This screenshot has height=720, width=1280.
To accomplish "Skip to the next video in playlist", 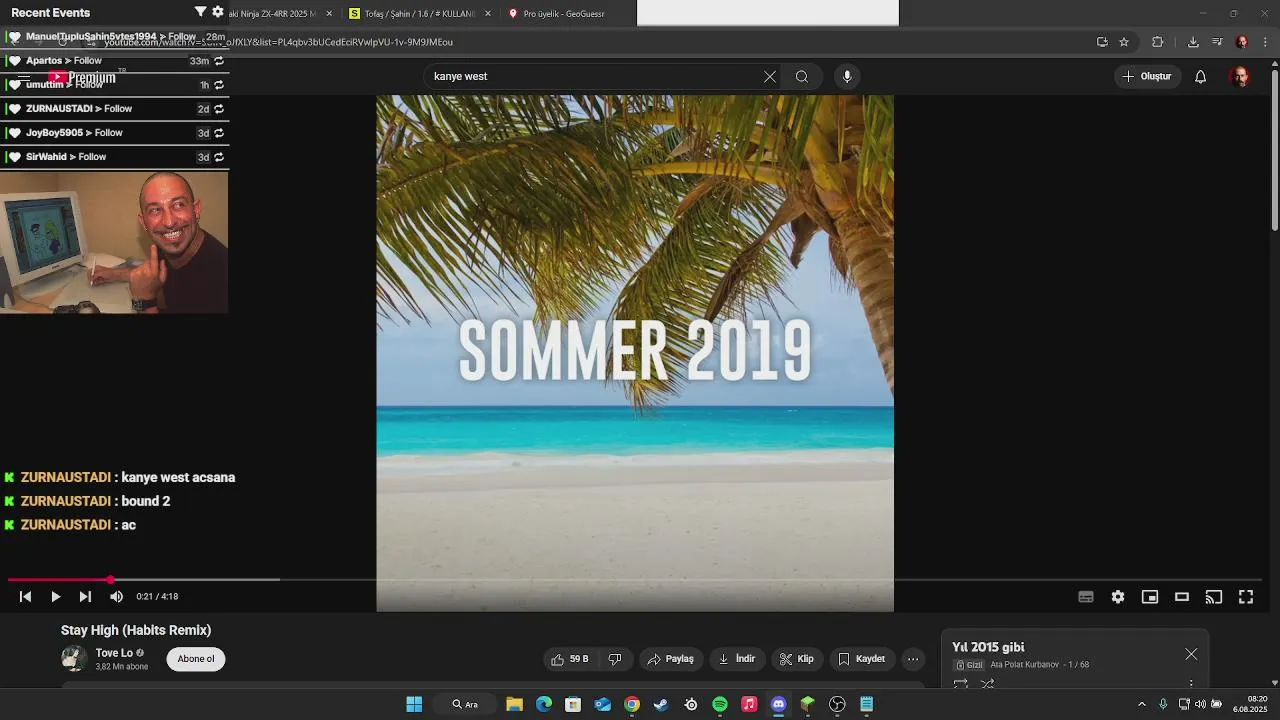I will click(x=85, y=597).
